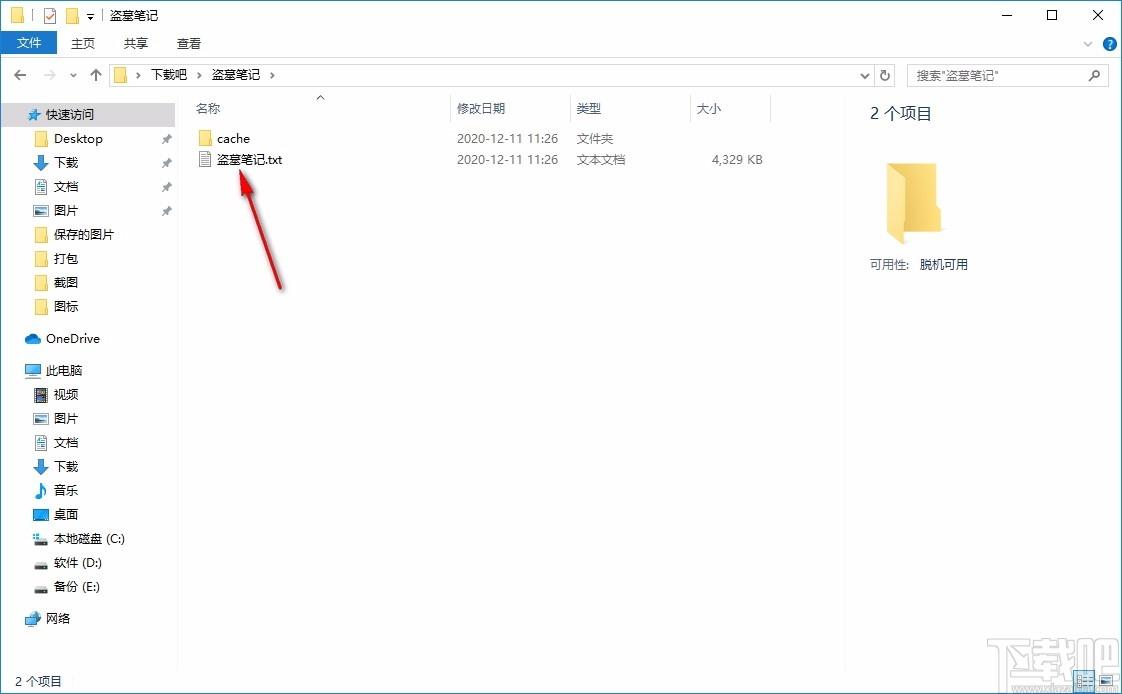Click the 4,329 KB size cell

point(737,160)
